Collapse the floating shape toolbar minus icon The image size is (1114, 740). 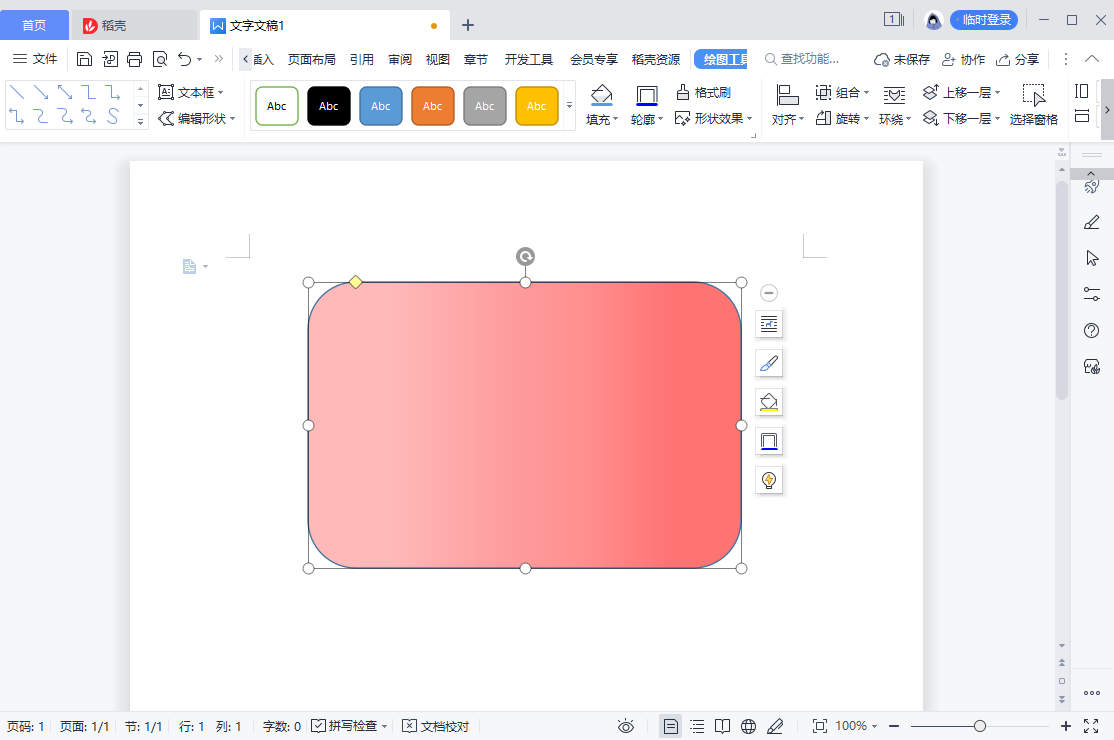[x=769, y=293]
